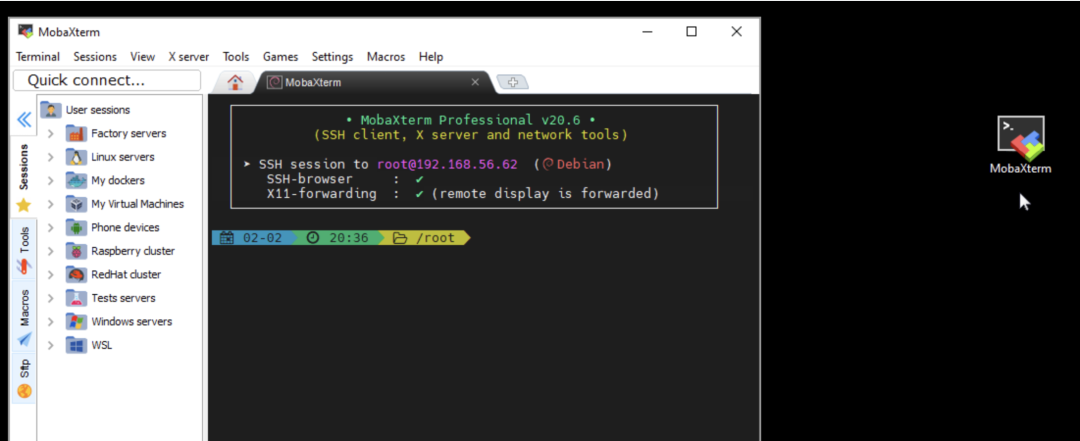Click the star icon in Sessions sidebar tab
This screenshot has height=441, width=1080.
pos(23,205)
